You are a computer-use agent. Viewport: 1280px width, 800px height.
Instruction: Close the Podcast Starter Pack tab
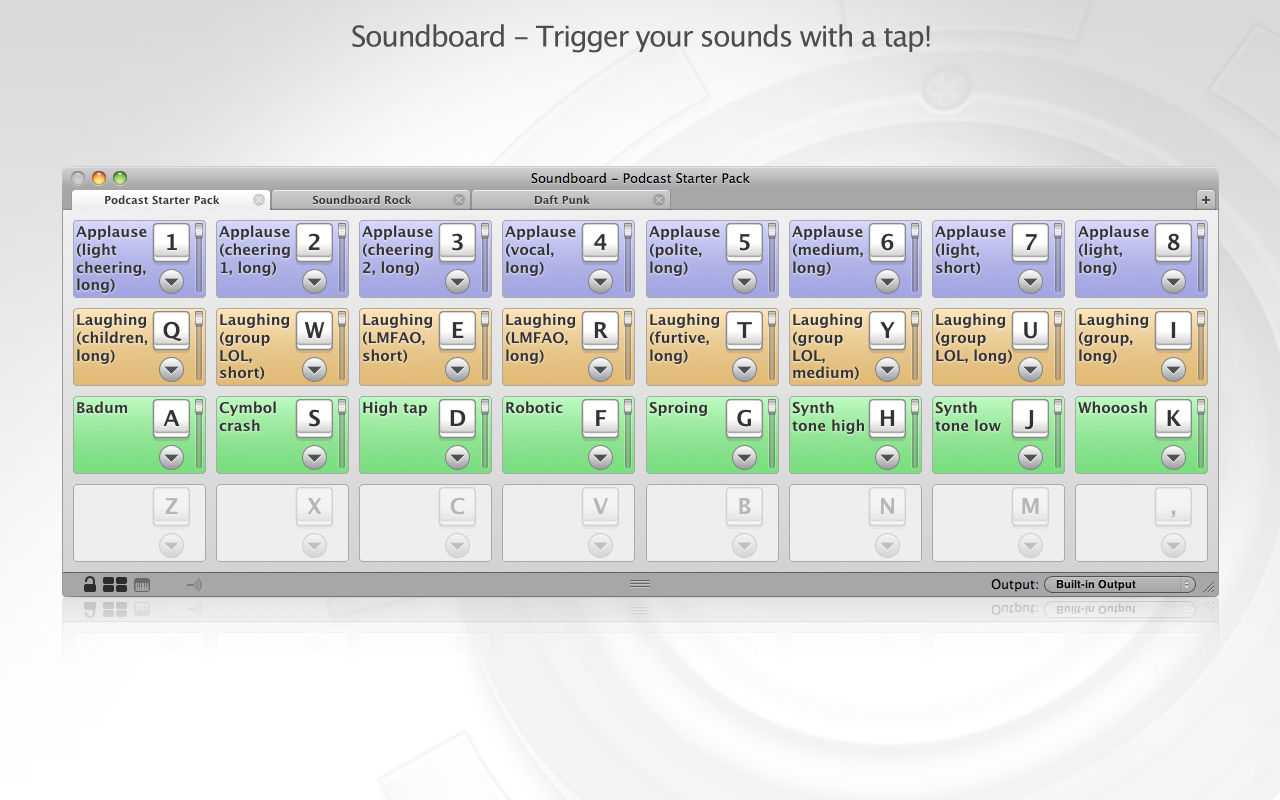point(259,200)
